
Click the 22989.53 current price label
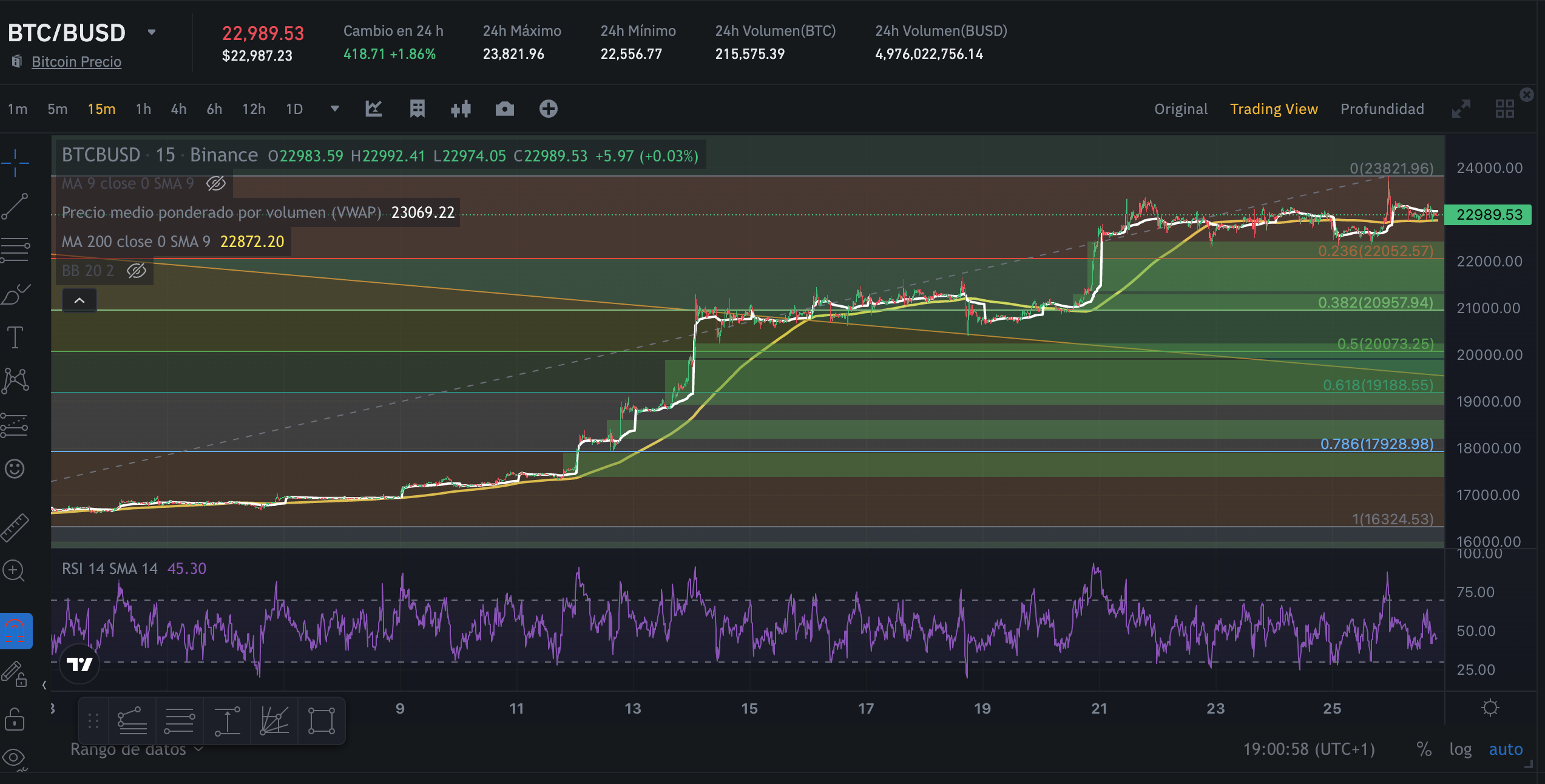coord(1488,215)
